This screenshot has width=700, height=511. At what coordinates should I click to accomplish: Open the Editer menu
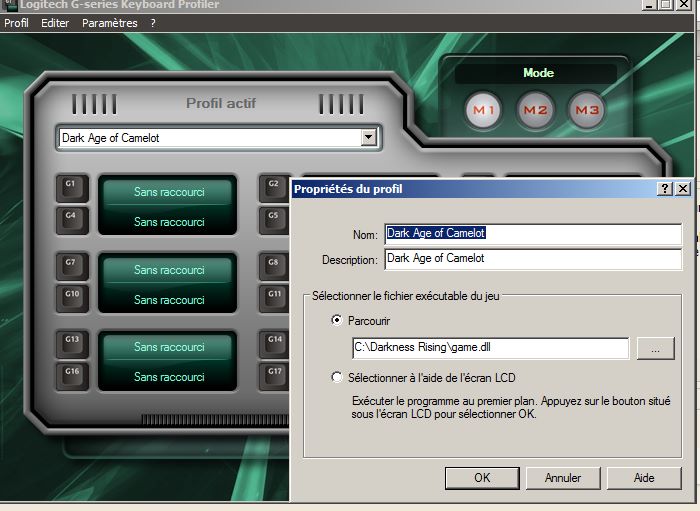55,23
